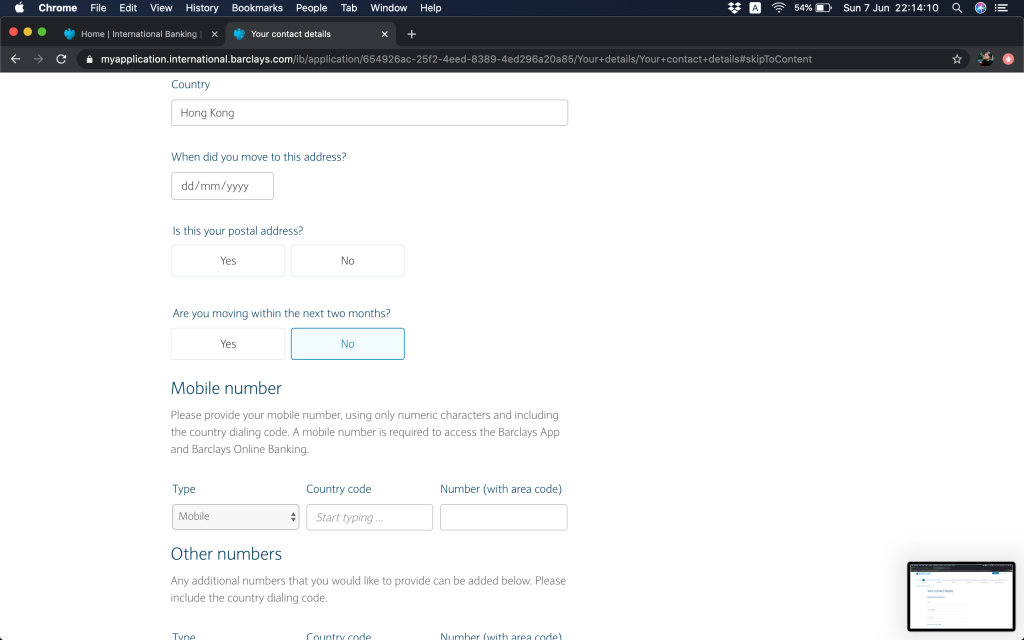Click the move-in date field
The image size is (1024, 640).
tap(222, 186)
